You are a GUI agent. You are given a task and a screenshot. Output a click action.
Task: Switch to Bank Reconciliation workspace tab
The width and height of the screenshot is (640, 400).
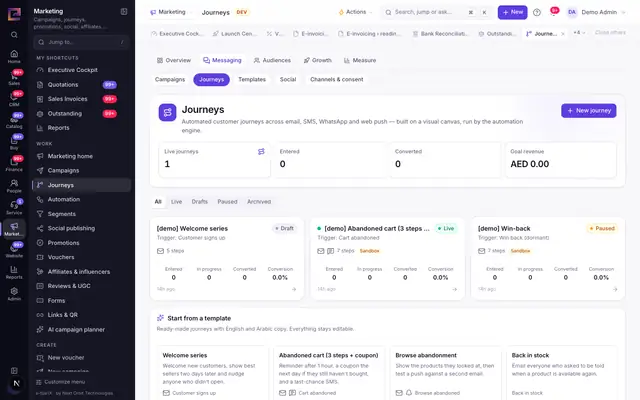pyautogui.click(x=440, y=34)
